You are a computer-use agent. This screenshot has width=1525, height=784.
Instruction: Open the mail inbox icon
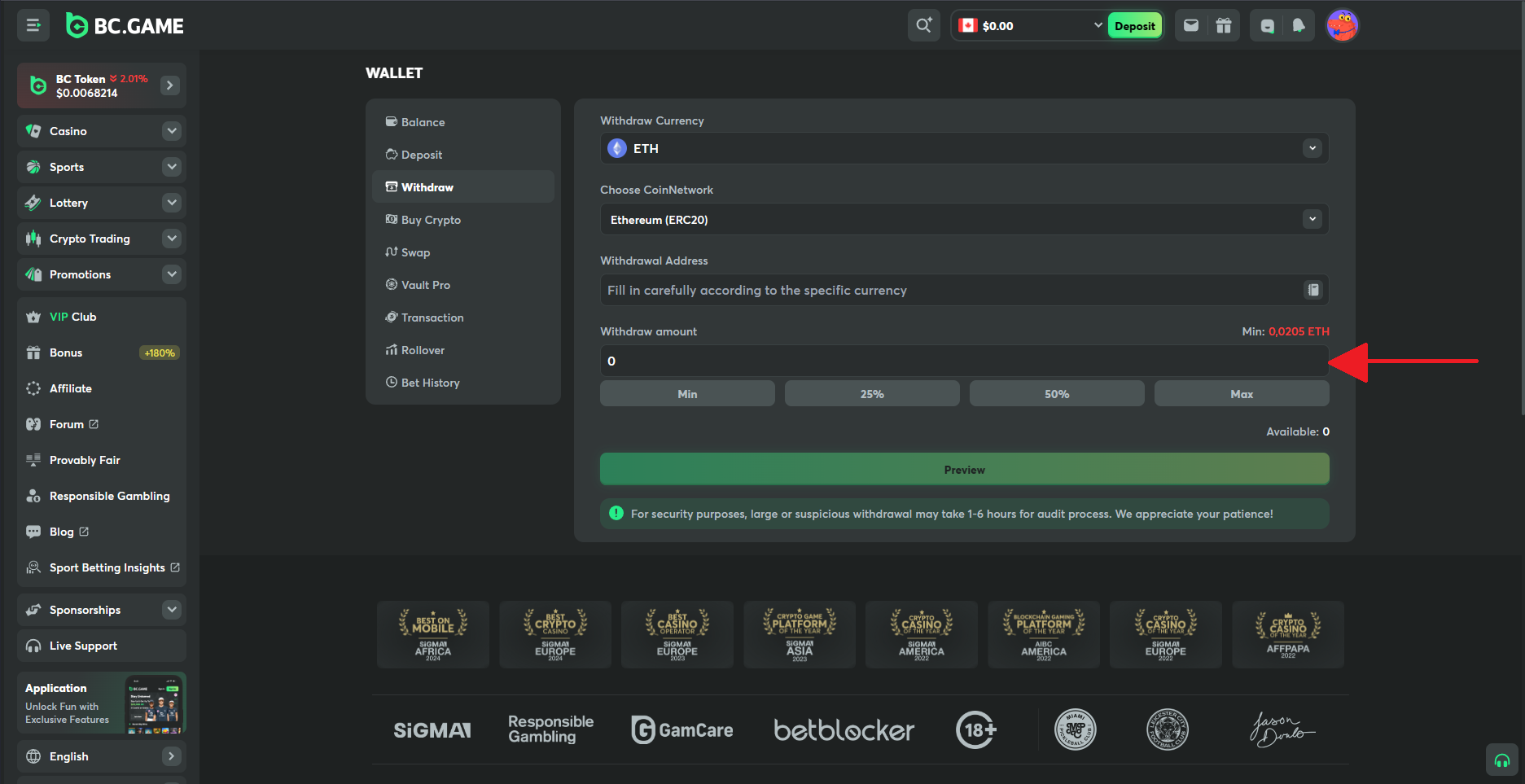click(x=1191, y=25)
